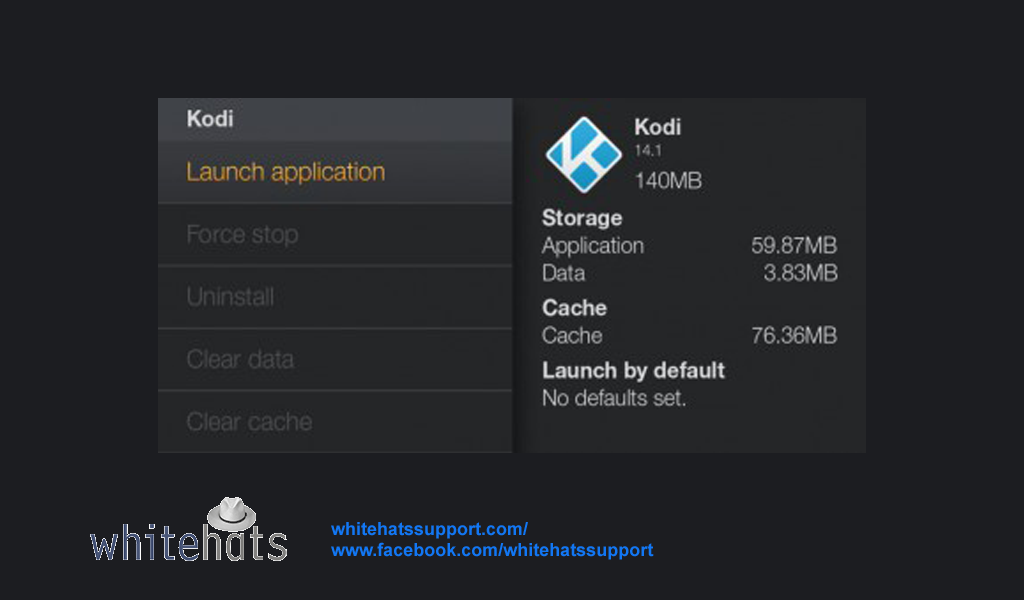Open the Facebook whitehatssupport link
This screenshot has height=600, width=1024.
click(x=492, y=550)
